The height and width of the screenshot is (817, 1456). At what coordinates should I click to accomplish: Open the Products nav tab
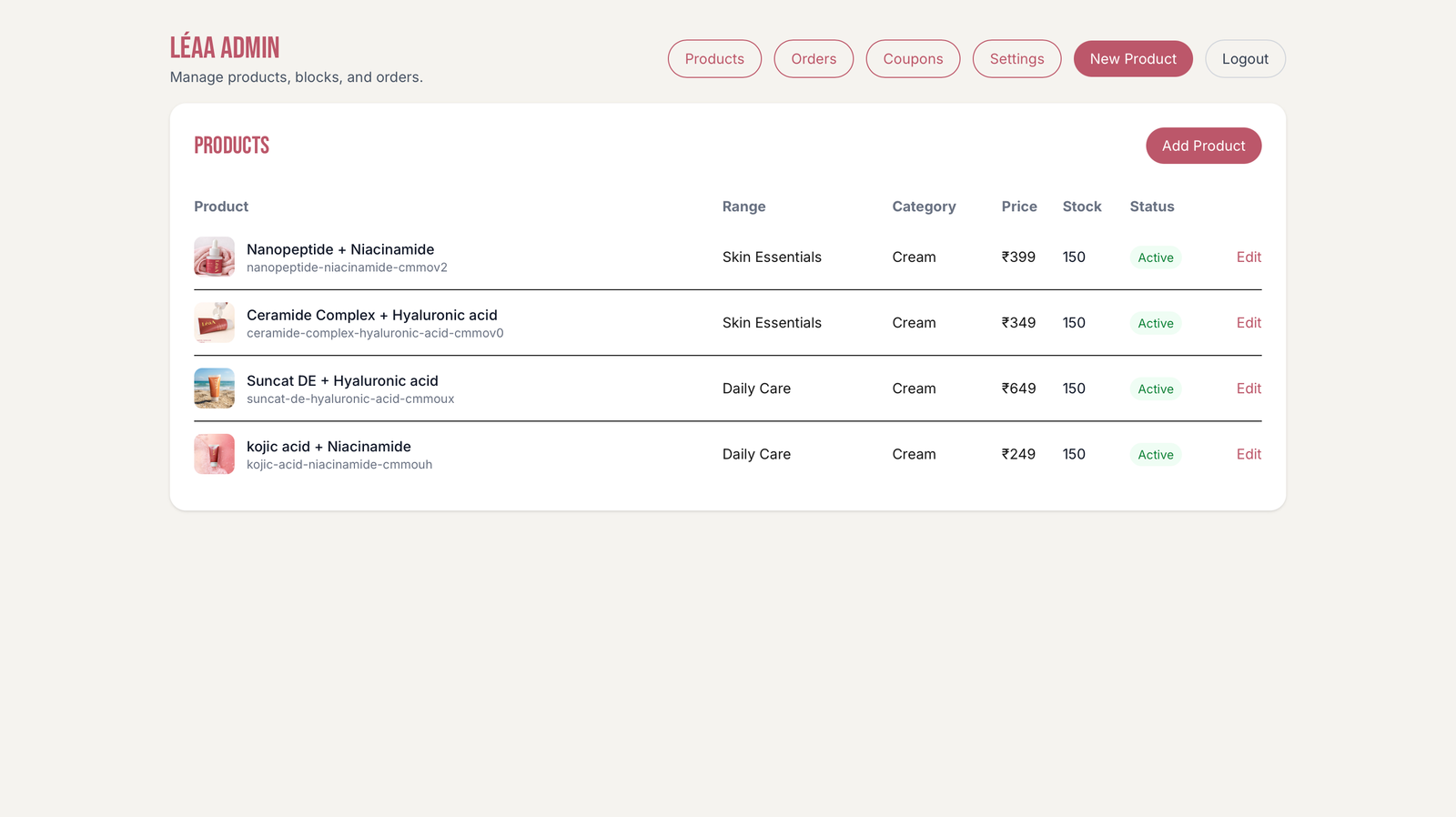pyautogui.click(x=714, y=59)
